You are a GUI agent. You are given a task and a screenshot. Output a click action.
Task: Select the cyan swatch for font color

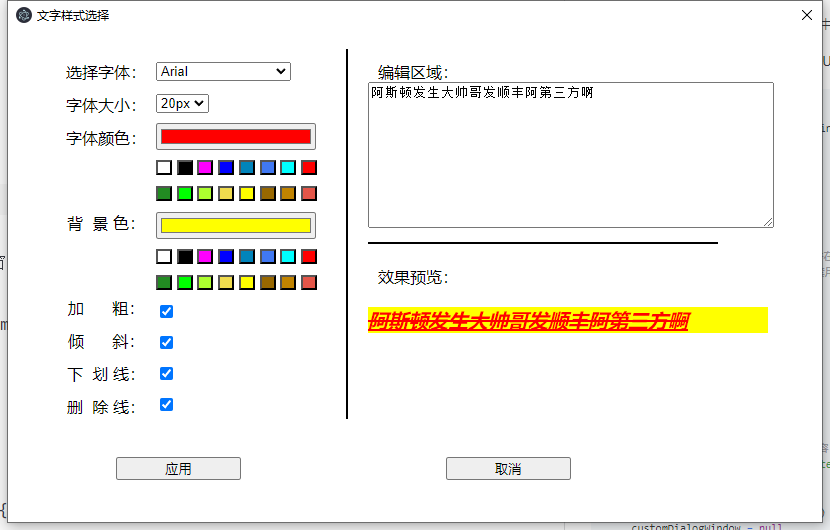[x=288, y=168]
